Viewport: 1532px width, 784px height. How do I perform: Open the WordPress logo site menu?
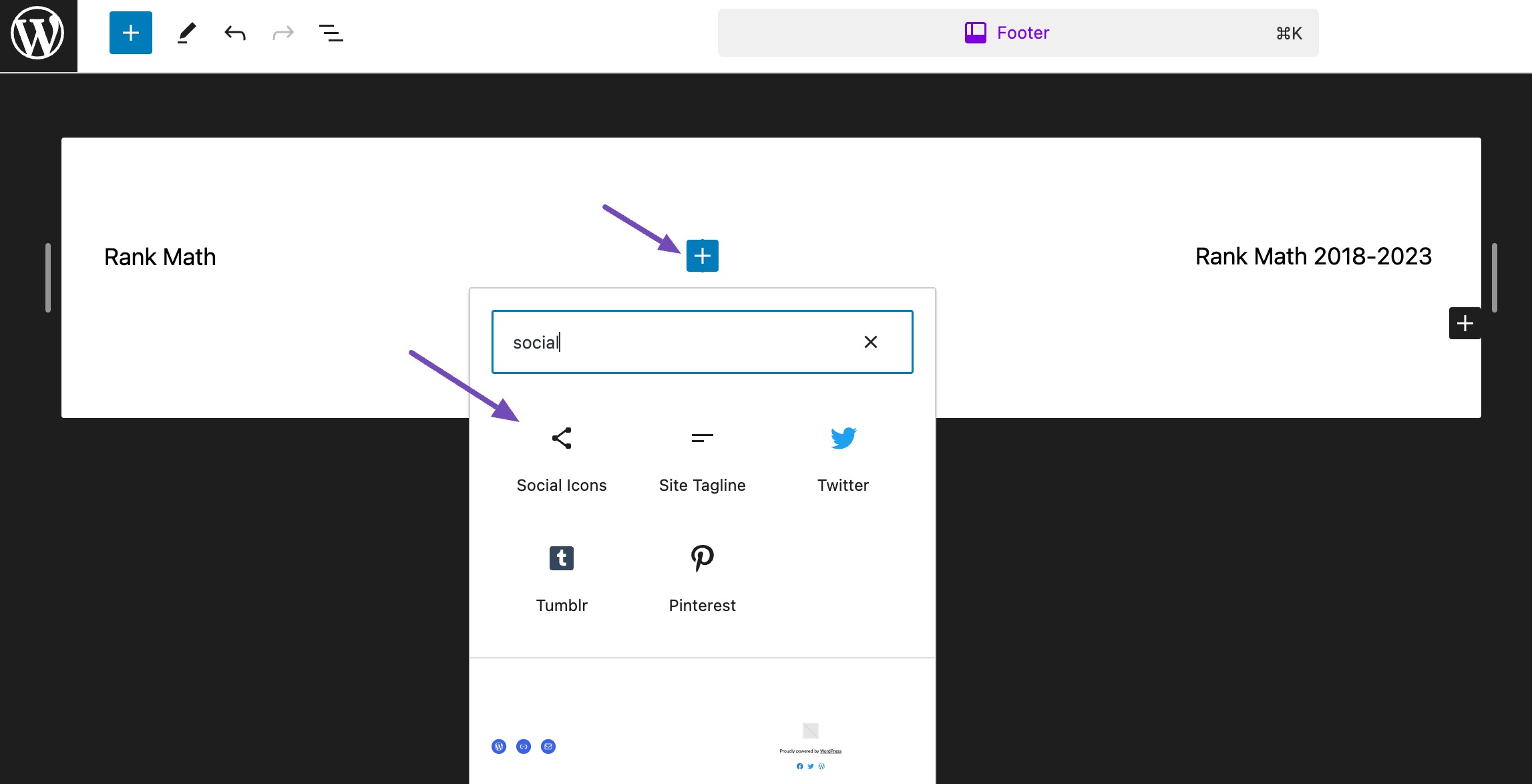click(x=38, y=34)
